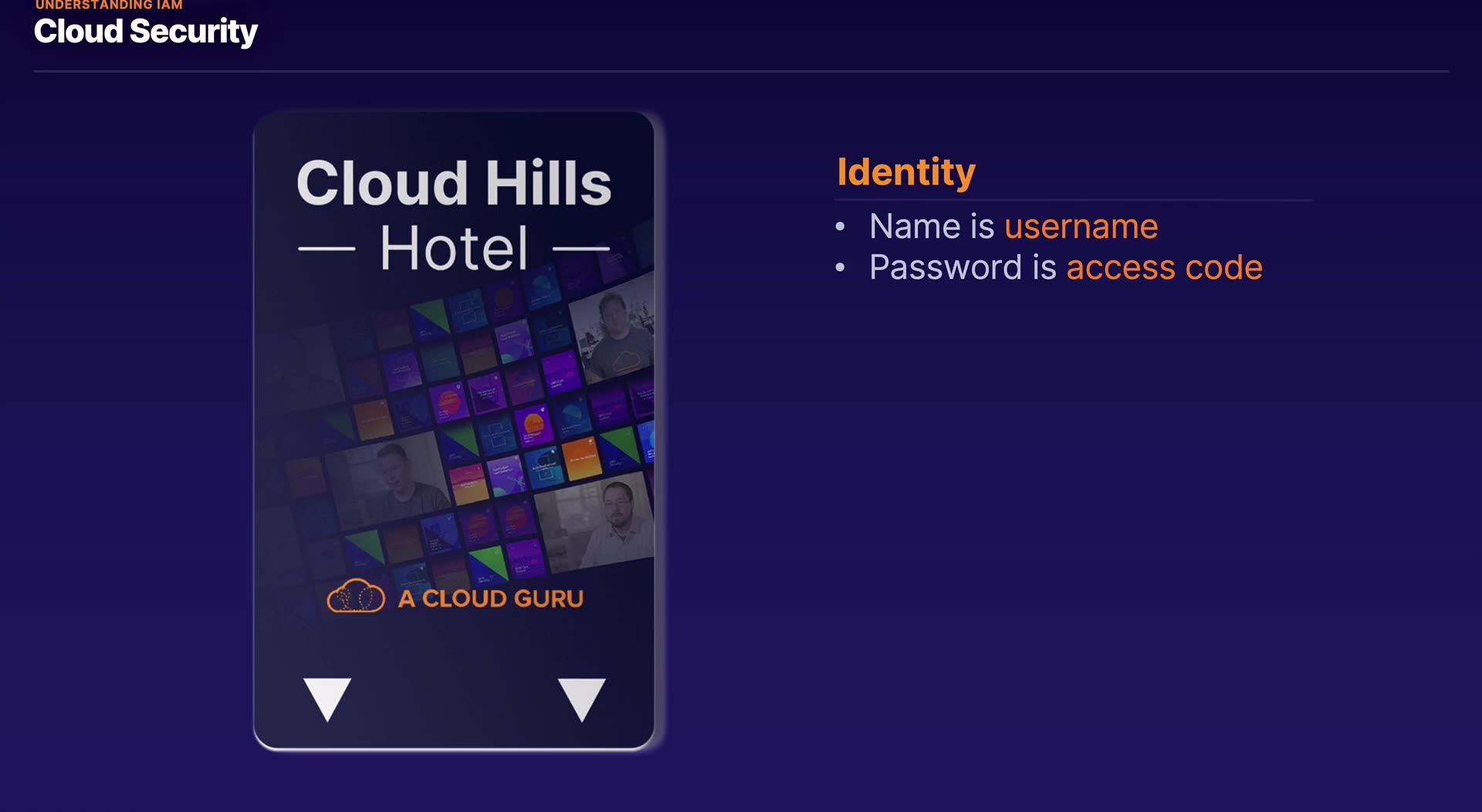Click the left downward white triangle on card
This screenshot has width=1482, height=812.
click(327, 697)
